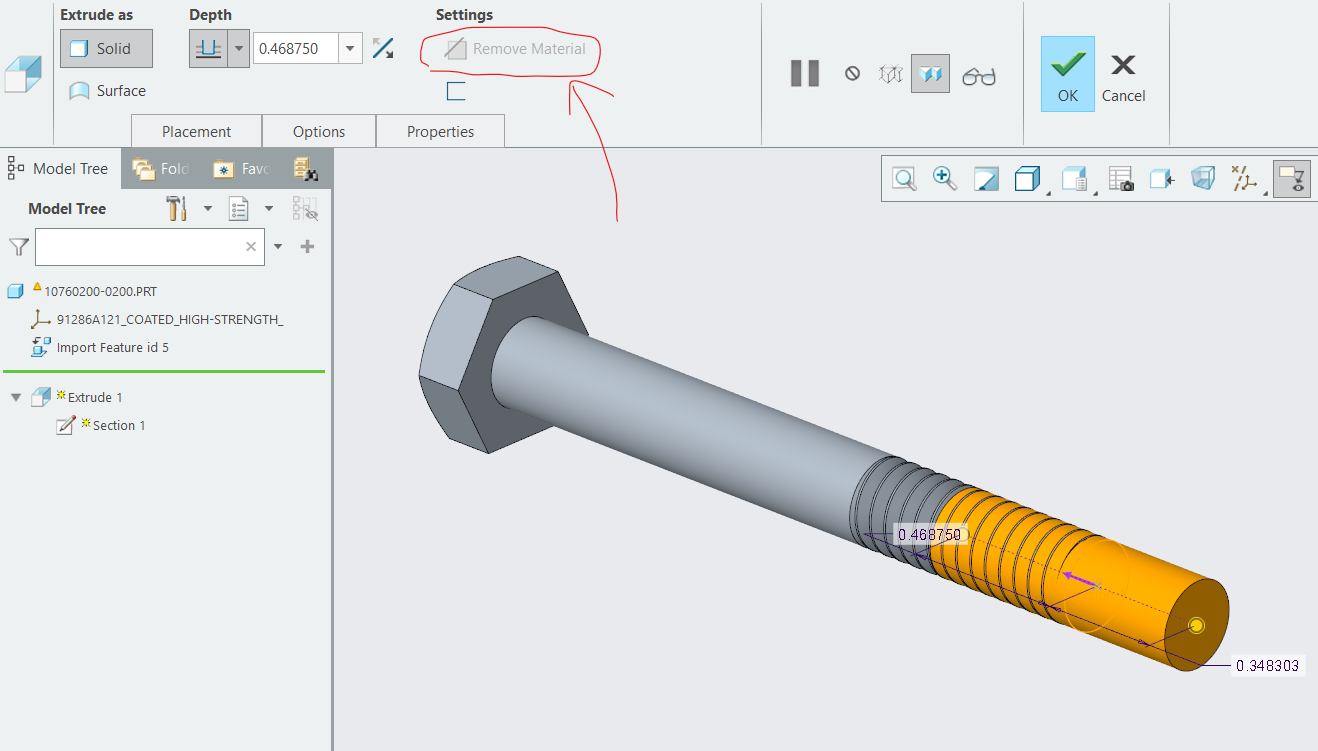The width and height of the screenshot is (1318, 751).
Task: Open the depth type dropdown arrow
Action: point(238,48)
